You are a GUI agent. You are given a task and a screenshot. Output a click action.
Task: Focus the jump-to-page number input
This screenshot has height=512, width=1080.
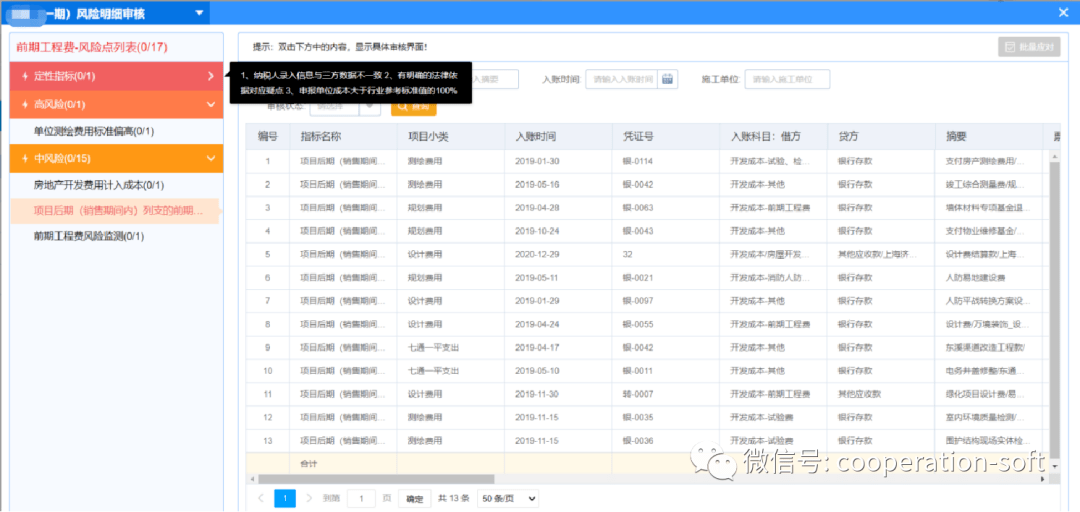click(361, 498)
